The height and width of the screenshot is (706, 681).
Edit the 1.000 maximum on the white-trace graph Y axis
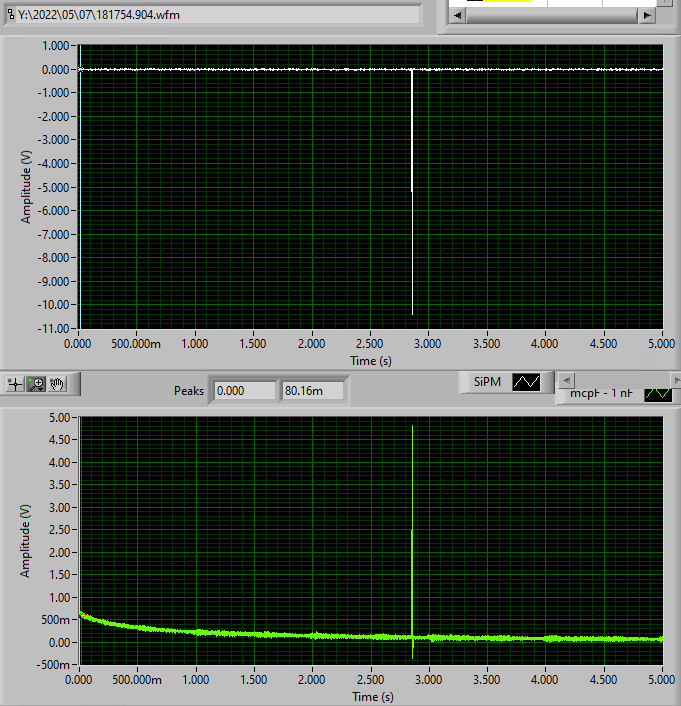55,46
